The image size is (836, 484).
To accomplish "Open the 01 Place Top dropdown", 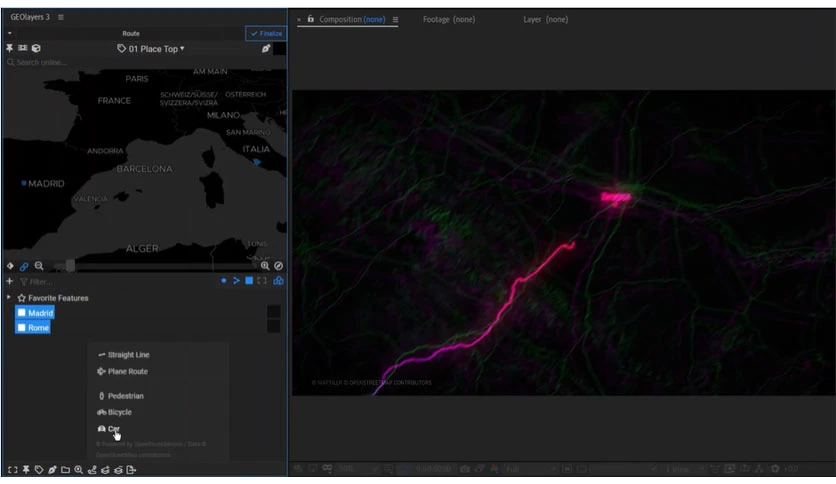I will click(150, 48).
